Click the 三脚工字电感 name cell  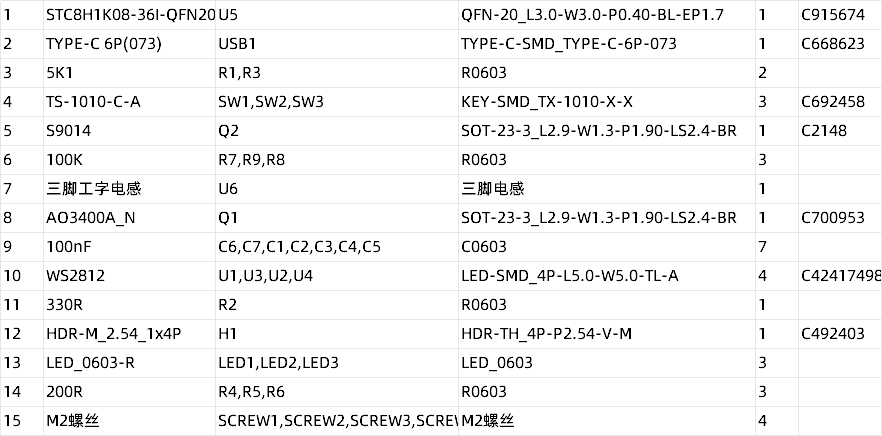tap(129, 188)
